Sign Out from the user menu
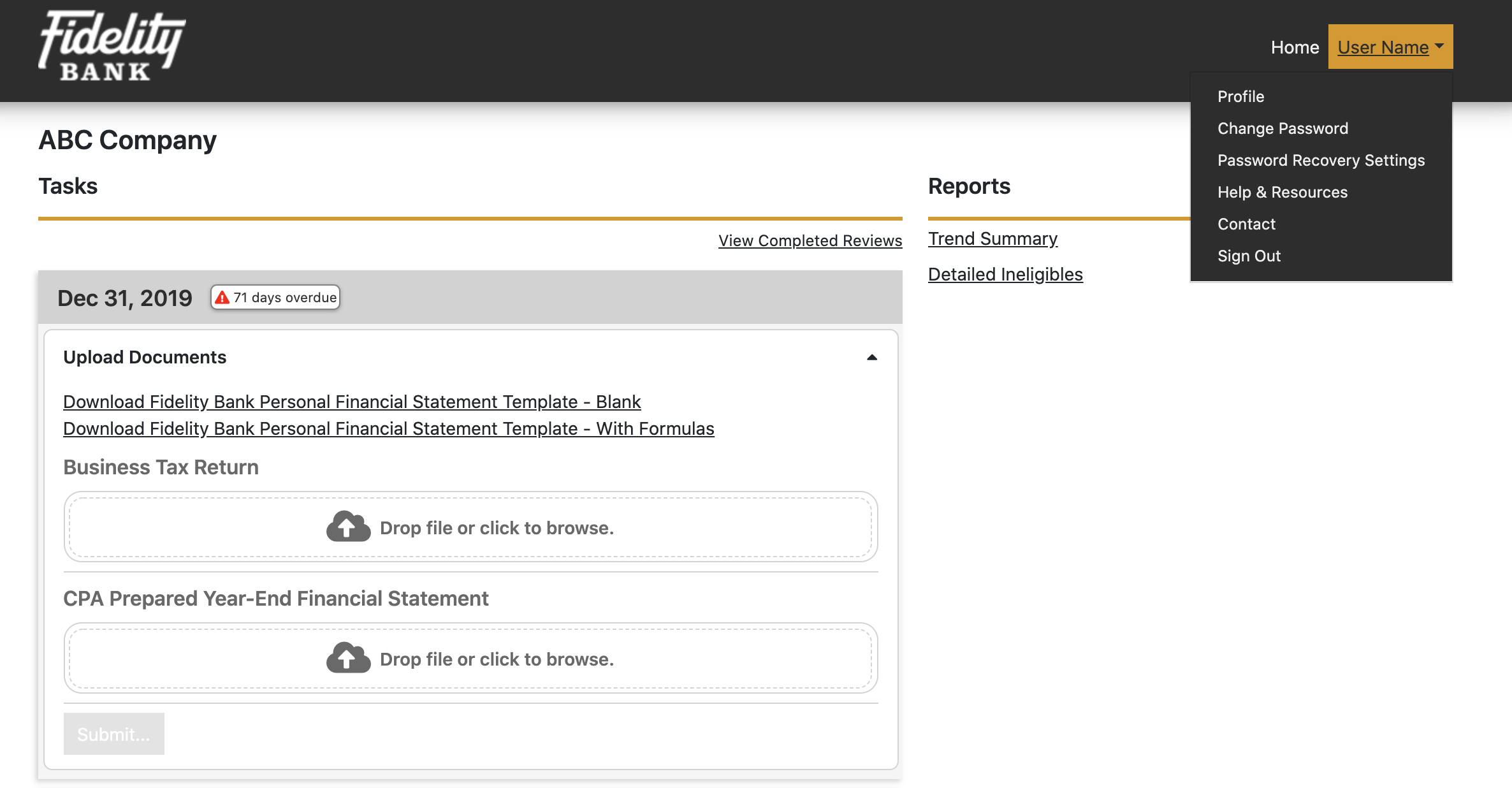Screen dimensions: 1512x788 (x=1249, y=256)
